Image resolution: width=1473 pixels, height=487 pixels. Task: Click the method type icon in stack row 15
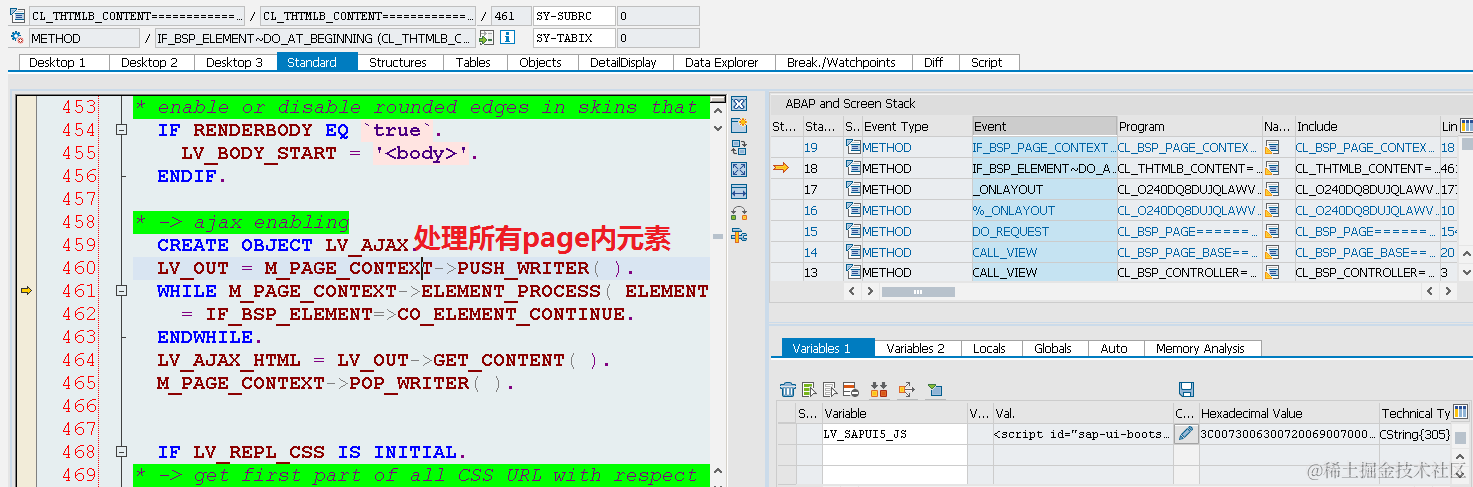[853, 231]
